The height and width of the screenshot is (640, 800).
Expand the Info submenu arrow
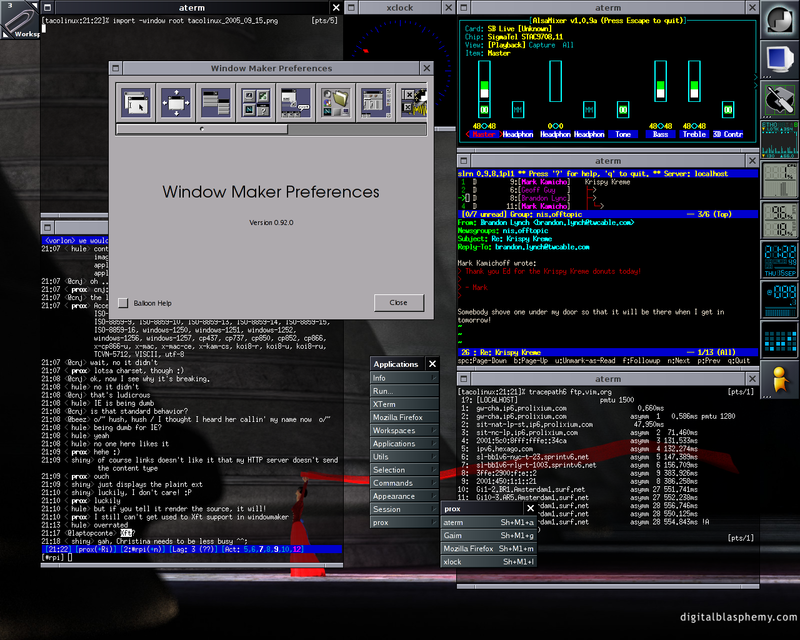pyautogui.click(x=434, y=378)
